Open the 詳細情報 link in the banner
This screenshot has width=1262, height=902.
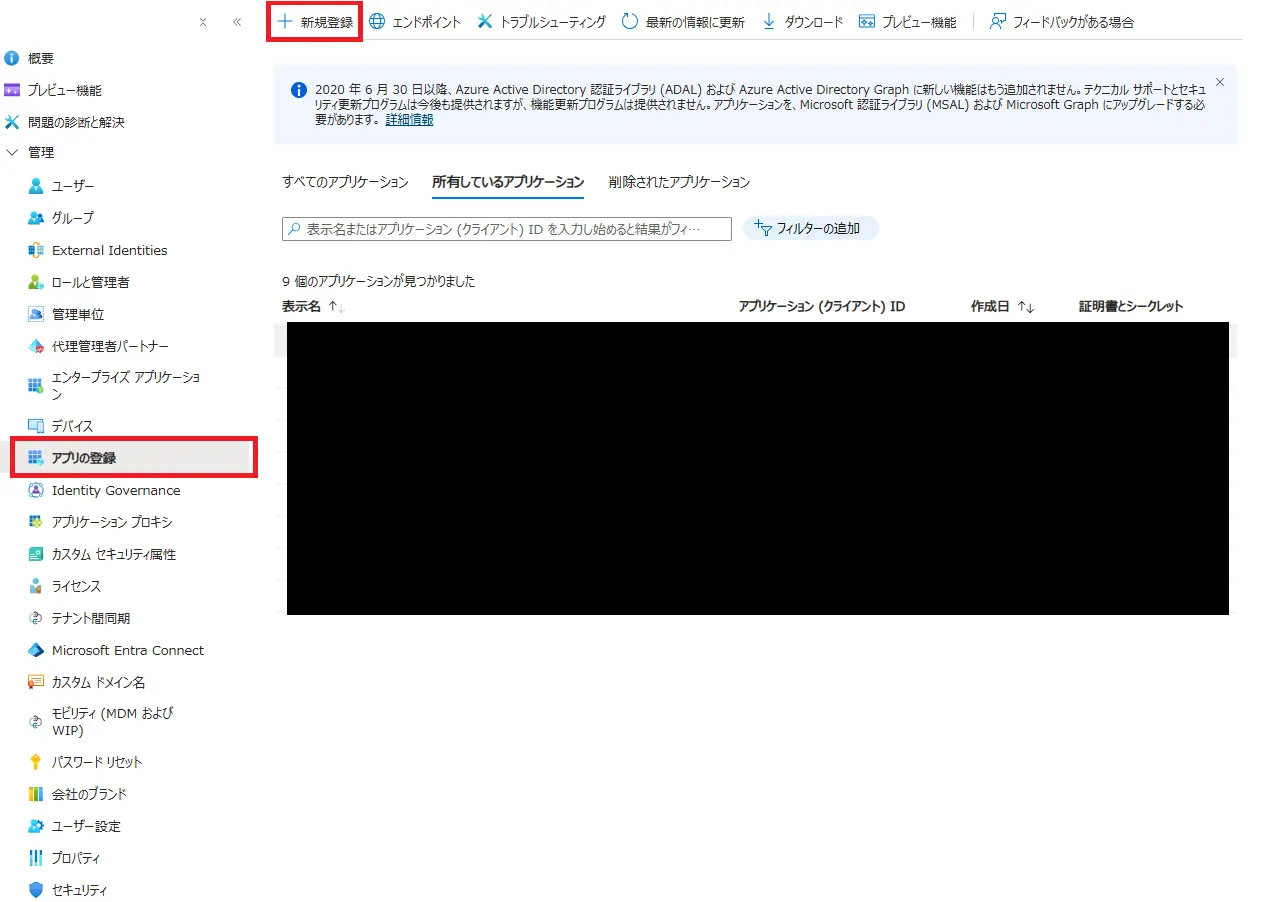tap(408, 120)
